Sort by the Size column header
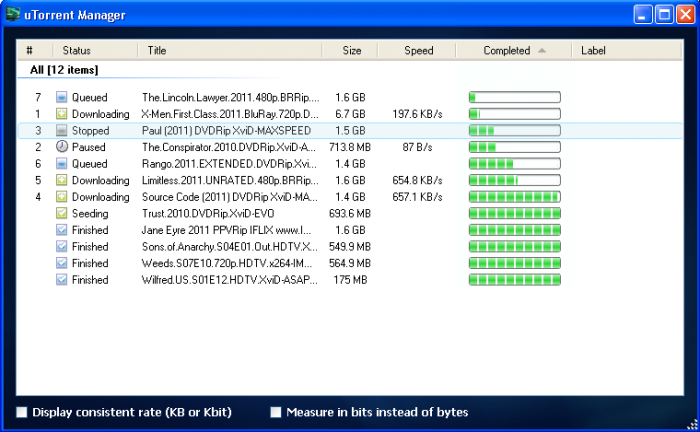Screen dimensions: 700x432 350,50
